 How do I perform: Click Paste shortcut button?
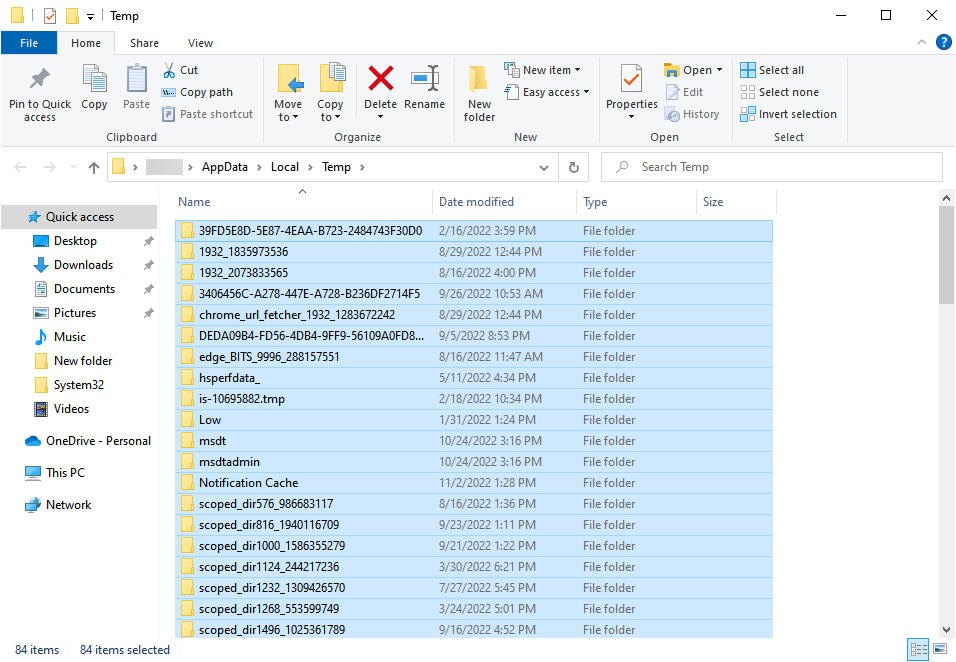(x=207, y=114)
